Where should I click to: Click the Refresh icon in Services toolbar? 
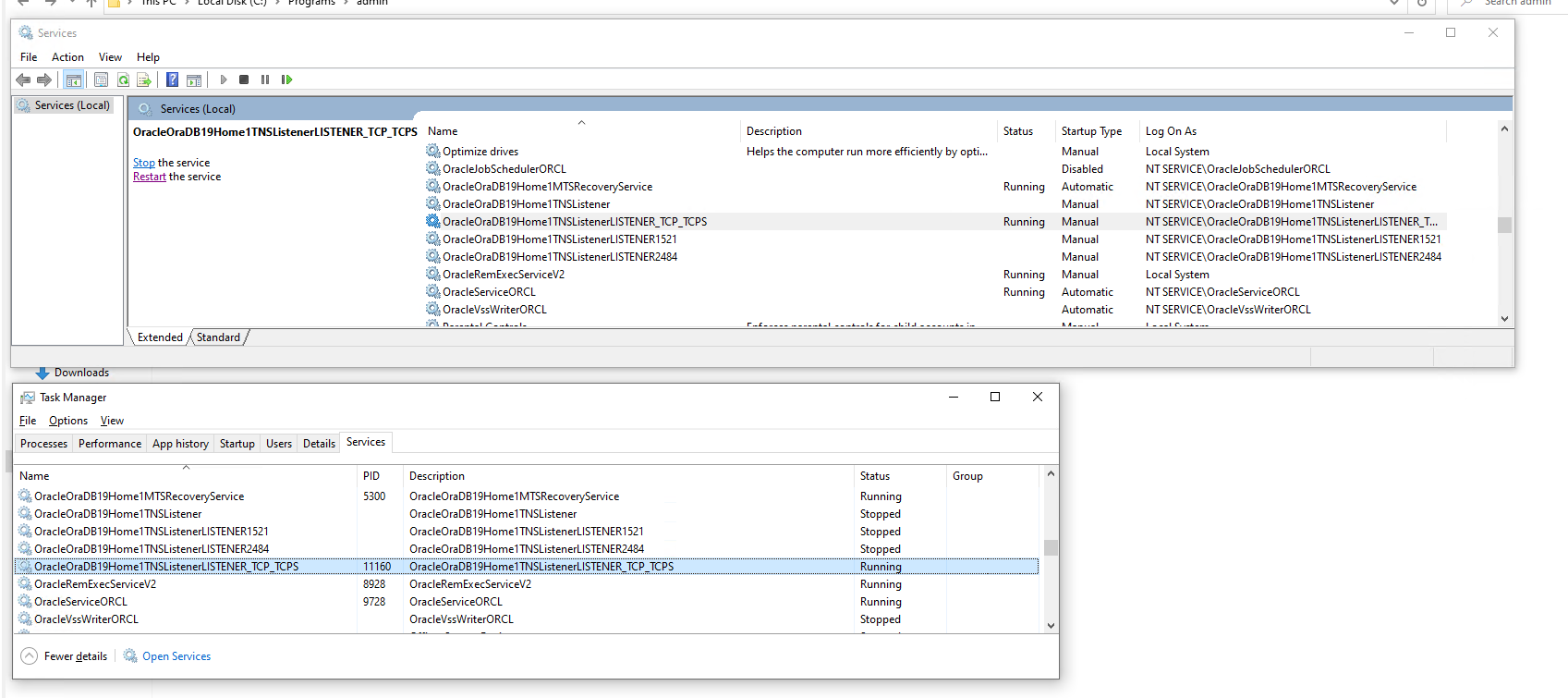point(123,80)
